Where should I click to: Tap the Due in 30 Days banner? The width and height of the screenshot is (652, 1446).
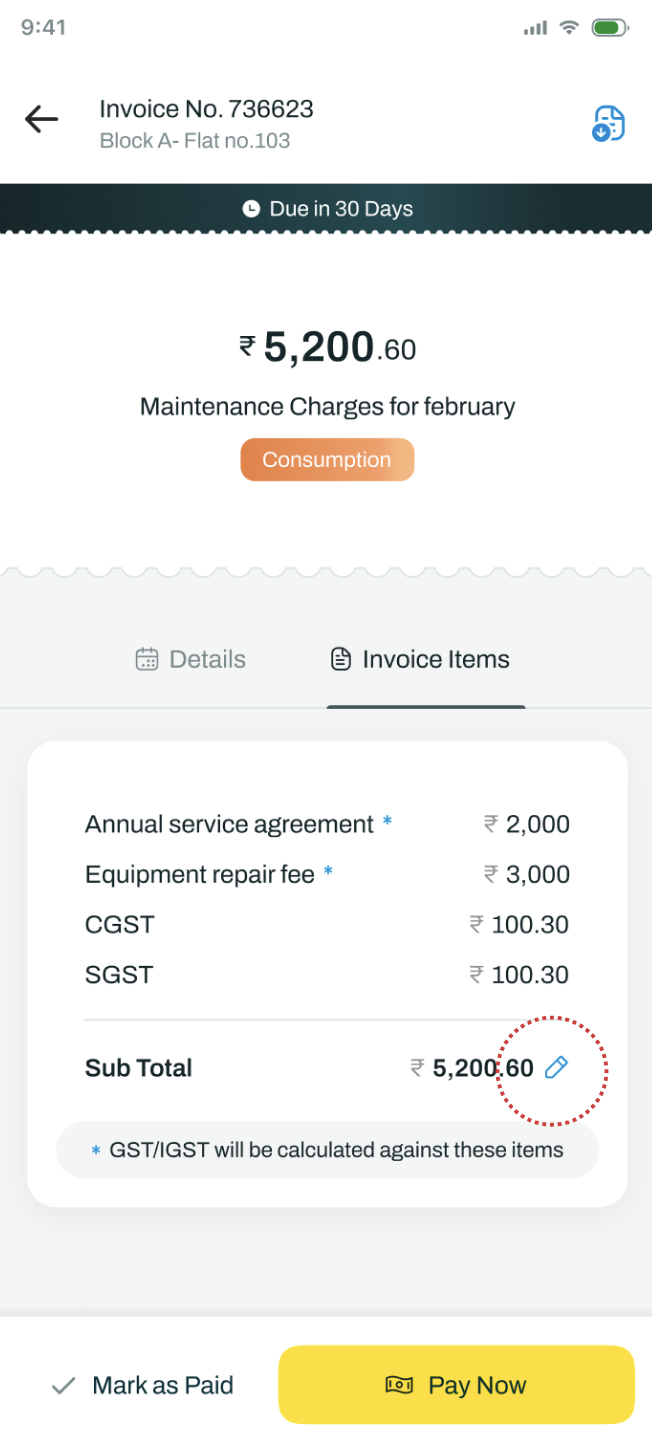(326, 209)
